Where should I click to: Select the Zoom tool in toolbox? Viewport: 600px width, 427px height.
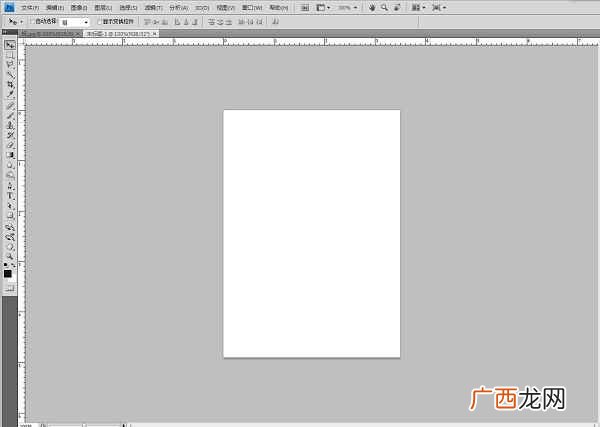click(x=10, y=256)
